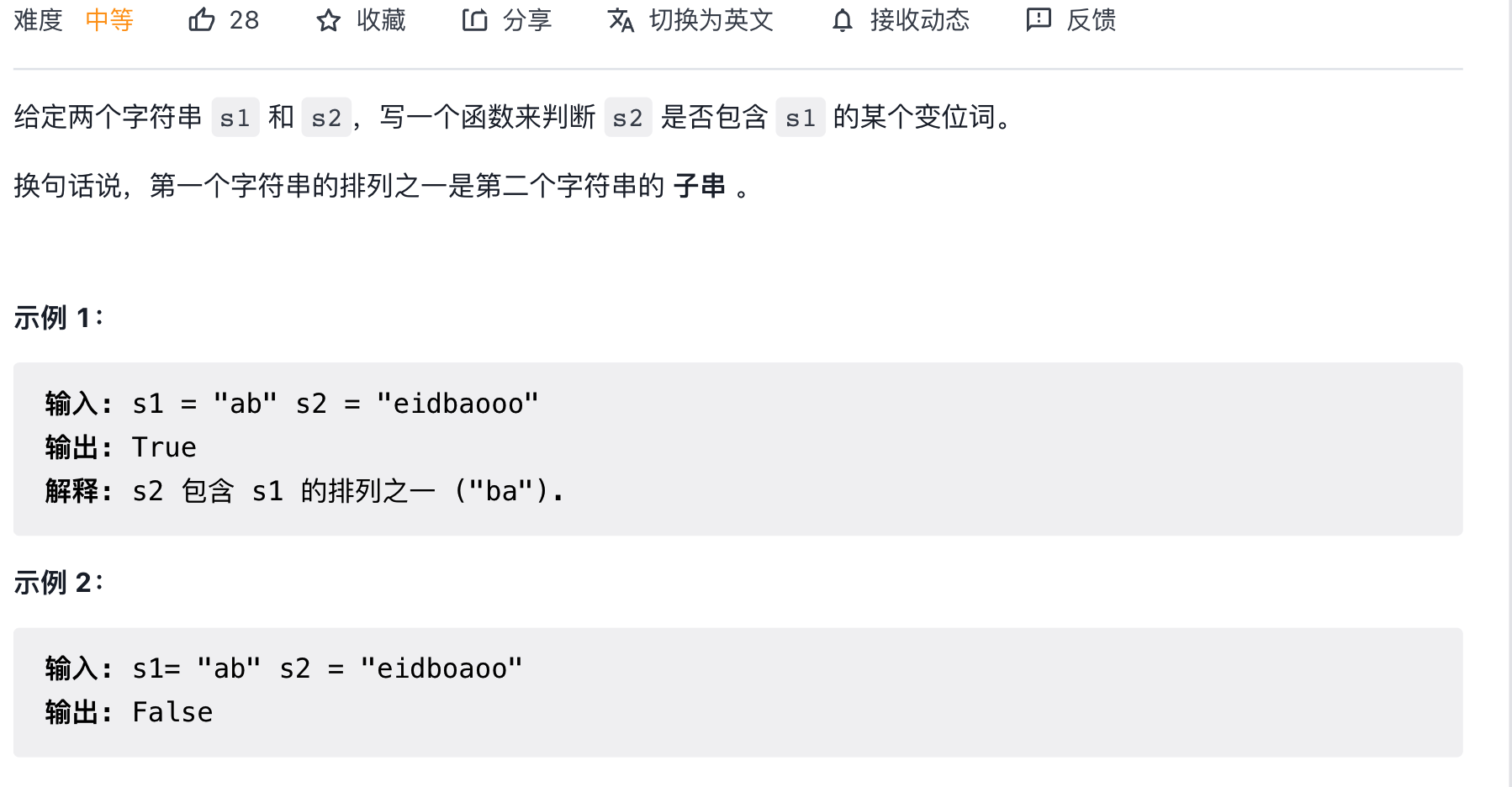1512x787 pixels.
Task: Click the star favorite icon
Action: click(x=328, y=20)
